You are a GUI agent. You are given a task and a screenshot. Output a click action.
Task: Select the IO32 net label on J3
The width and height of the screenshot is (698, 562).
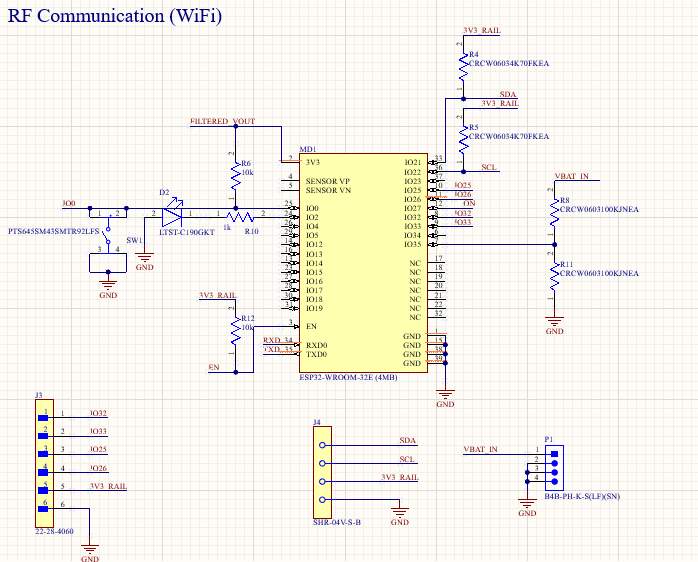98,413
